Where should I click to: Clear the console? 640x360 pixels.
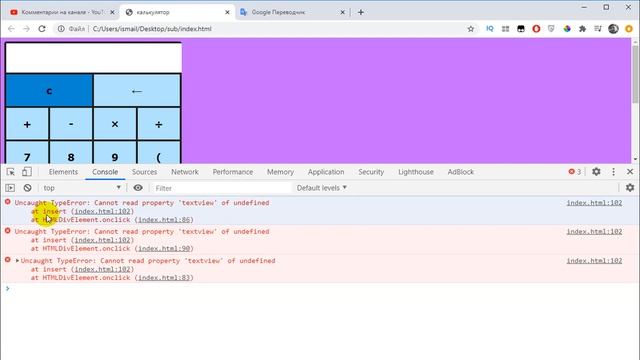(x=27, y=188)
